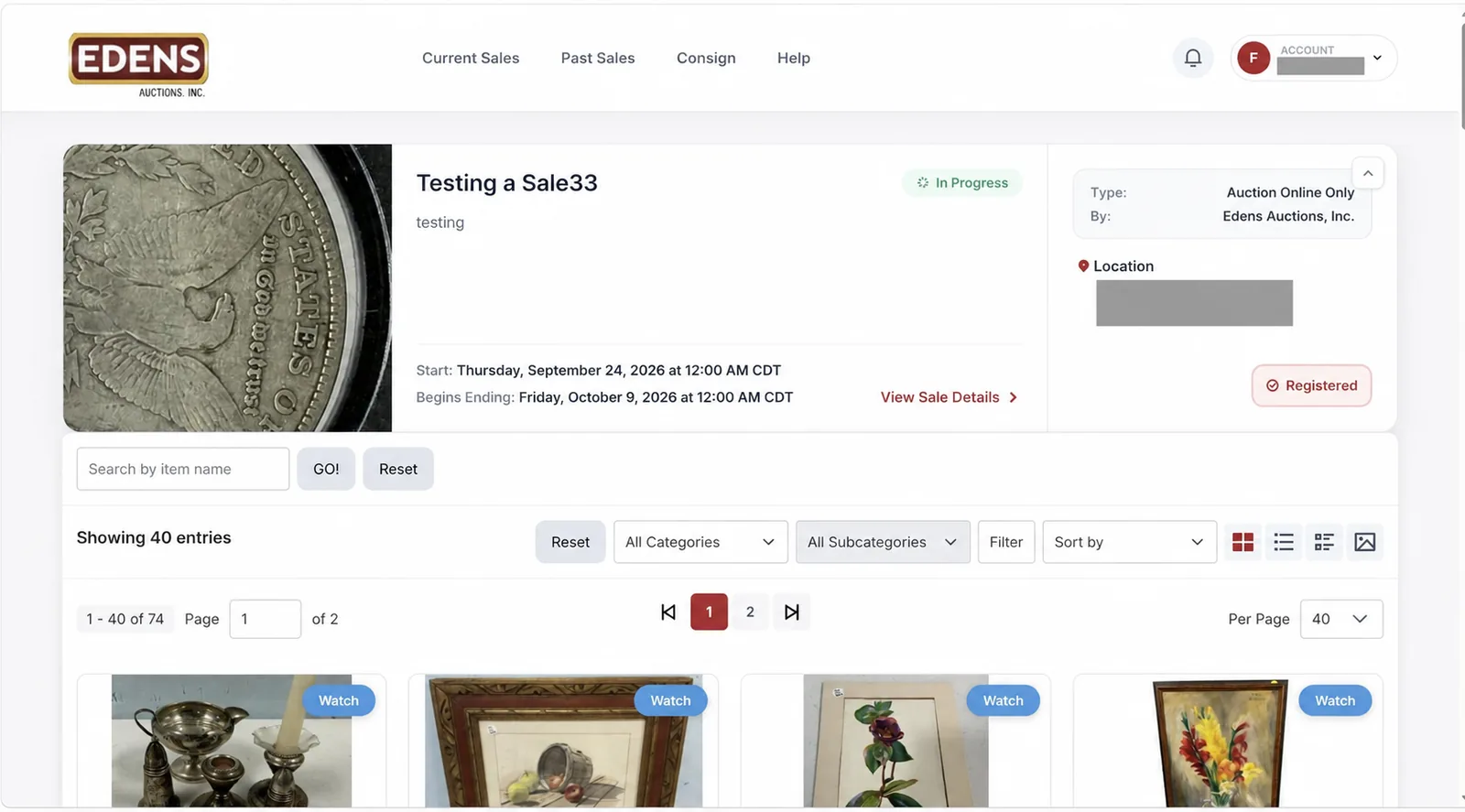Open the Sort by dropdown
The height and width of the screenshot is (812, 1465).
tap(1129, 542)
